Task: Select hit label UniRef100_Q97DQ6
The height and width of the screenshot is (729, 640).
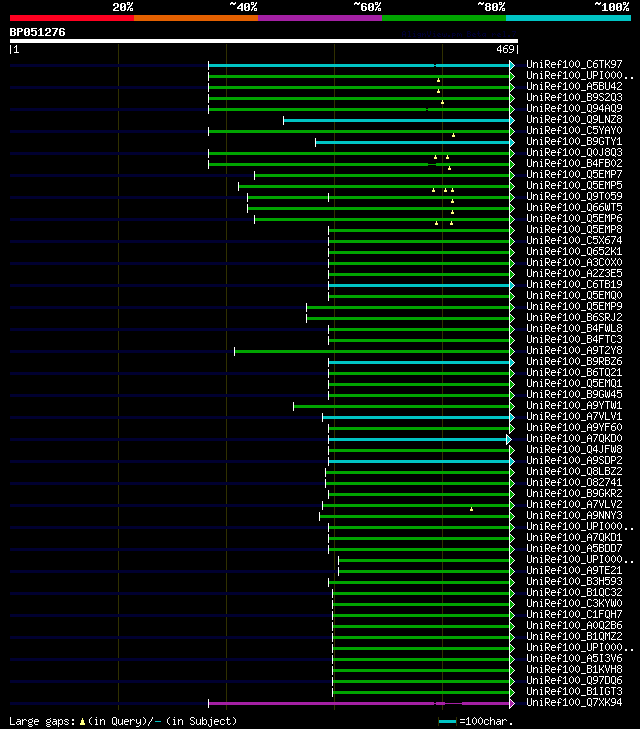Action: (574, 680)
